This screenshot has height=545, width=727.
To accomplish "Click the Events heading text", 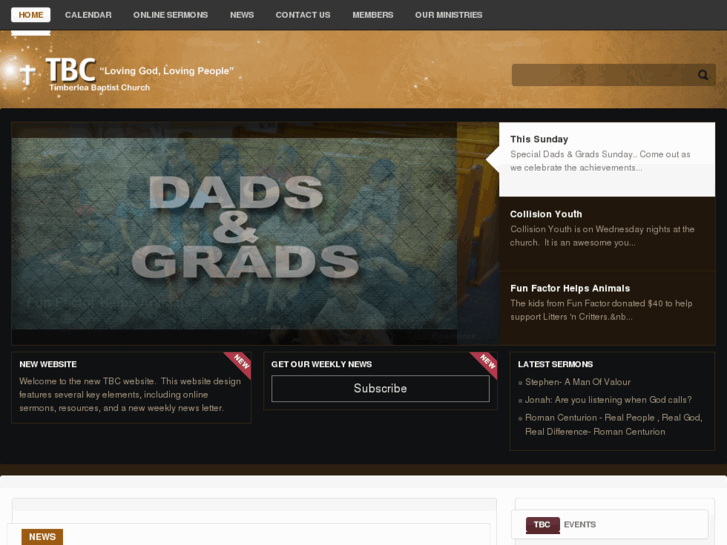I will [x=580, y=525].
